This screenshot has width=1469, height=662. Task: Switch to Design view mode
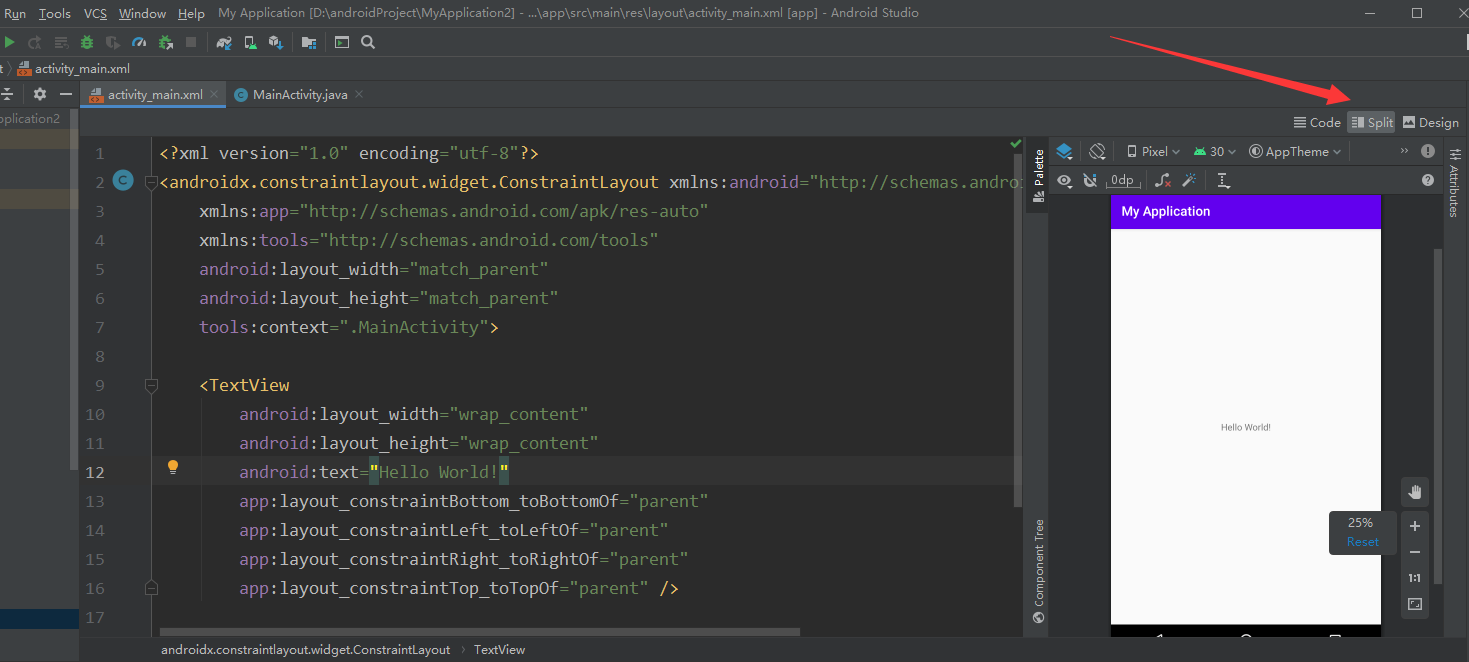1430,121
